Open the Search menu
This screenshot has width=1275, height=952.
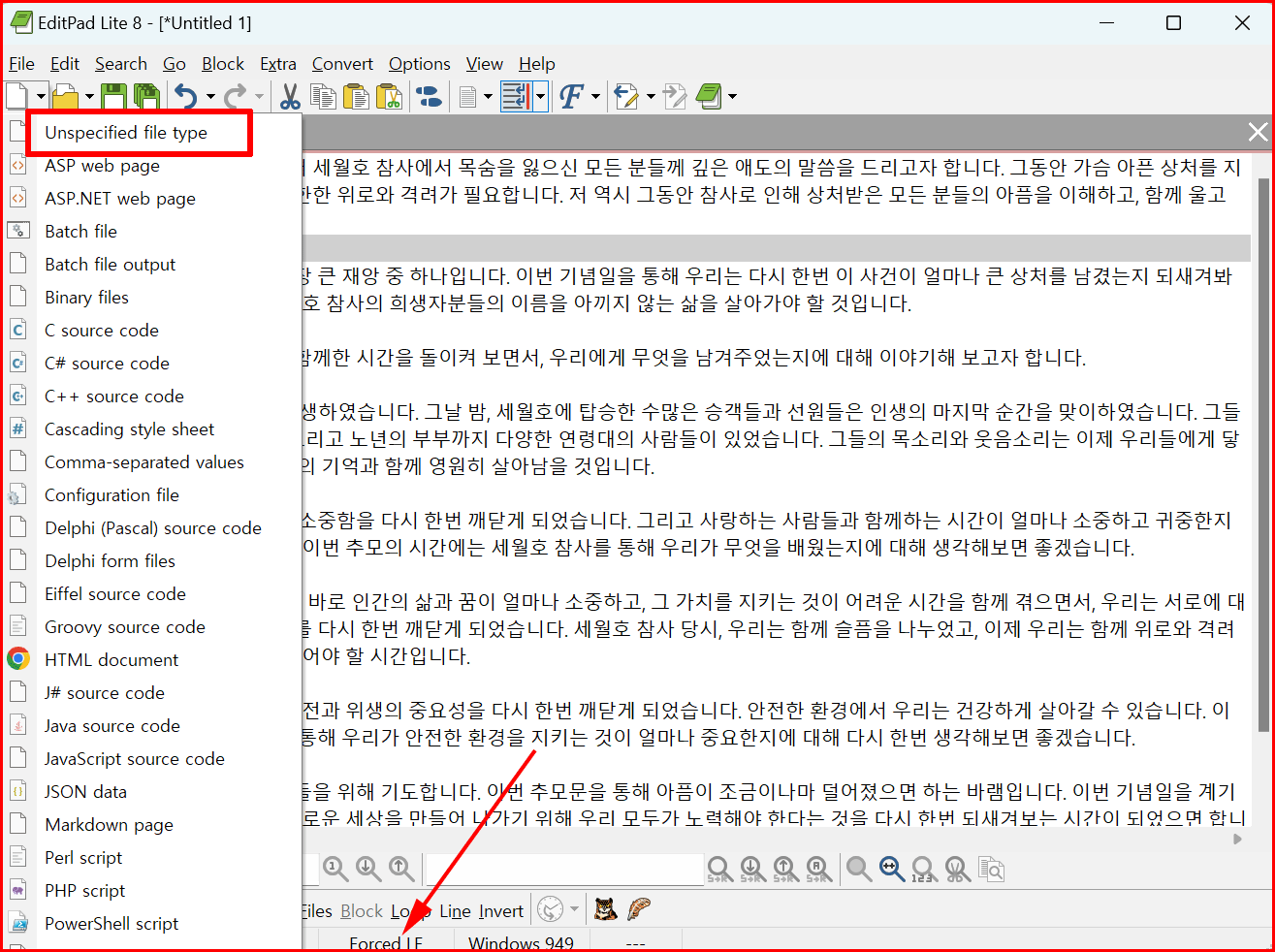[x=121, y=64]
